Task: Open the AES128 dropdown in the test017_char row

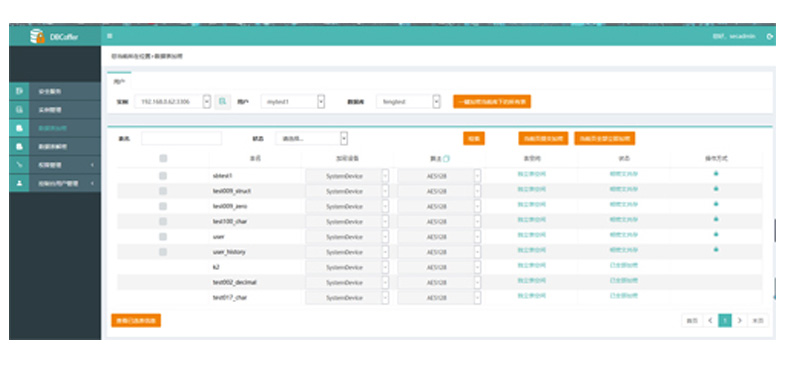Action: [x=439, y=298]
